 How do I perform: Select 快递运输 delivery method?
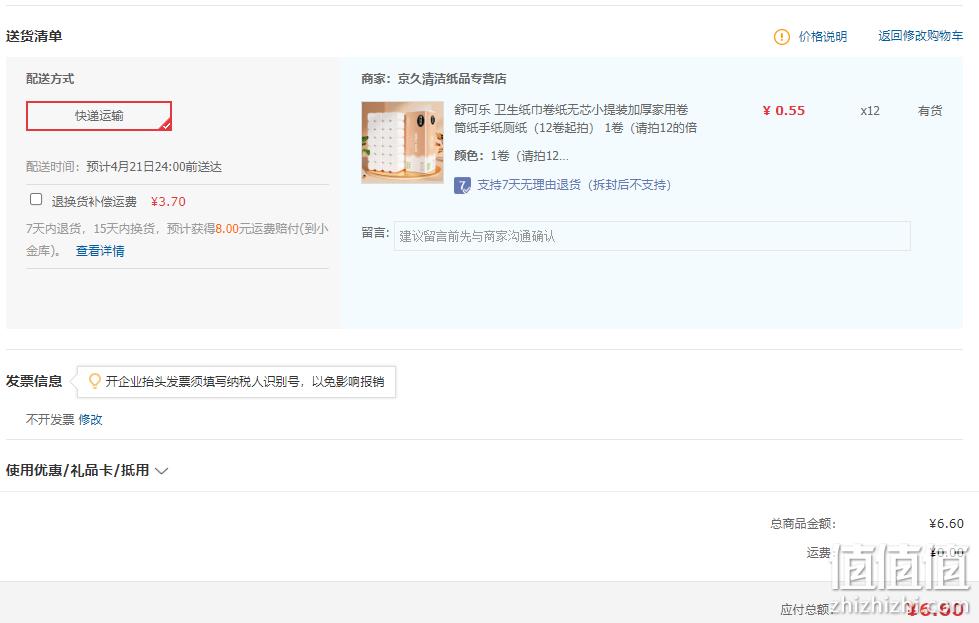click(x=99, y=116)
